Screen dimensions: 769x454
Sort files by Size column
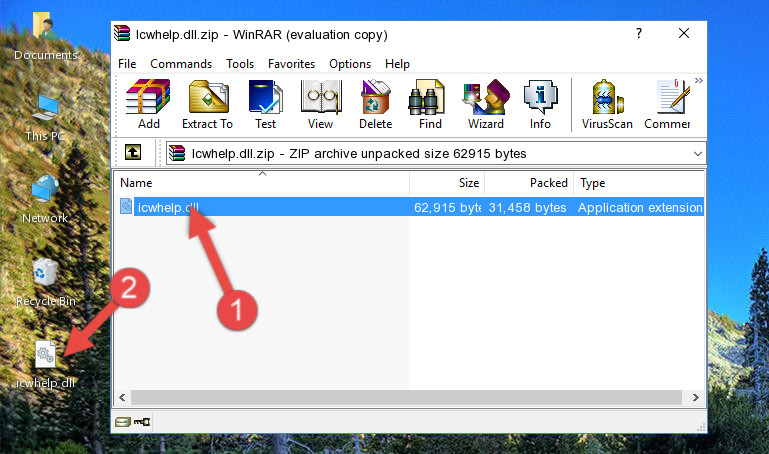point(447,183)
